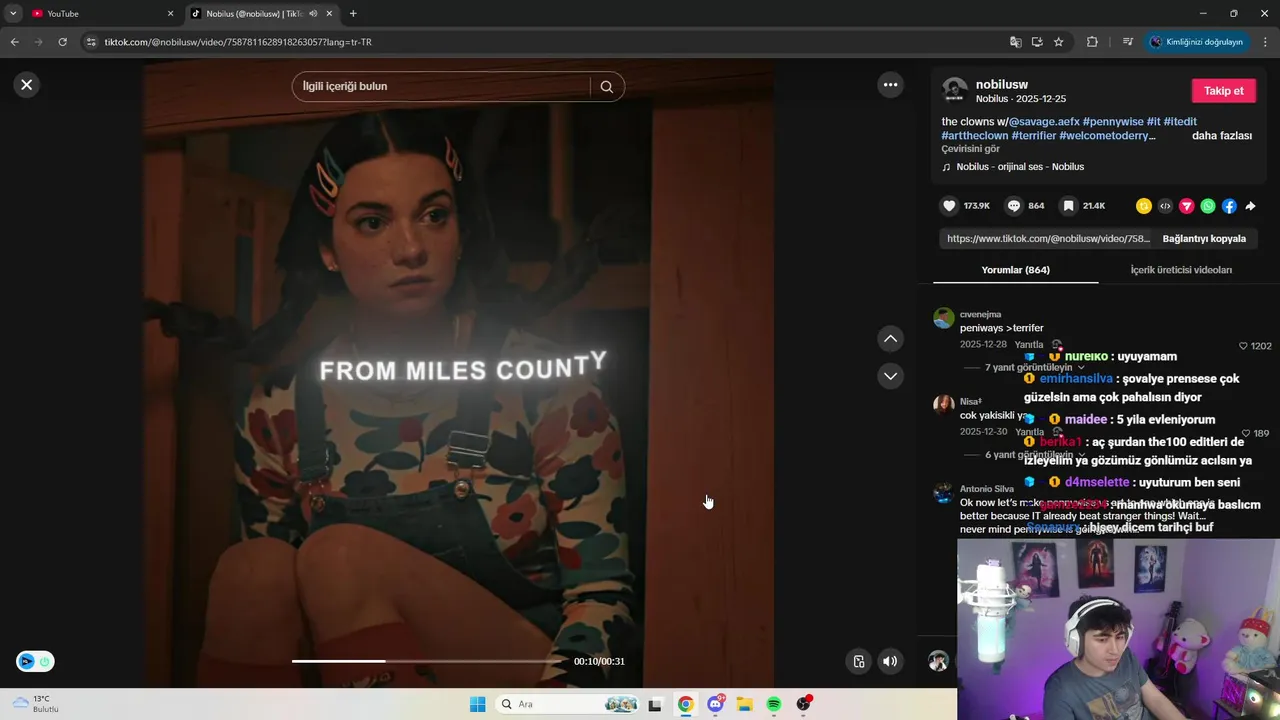Image resolution: width=1280 pixels, height=720 pixels.
Task: Bookmark this page with star
Action: [1058, 42]
